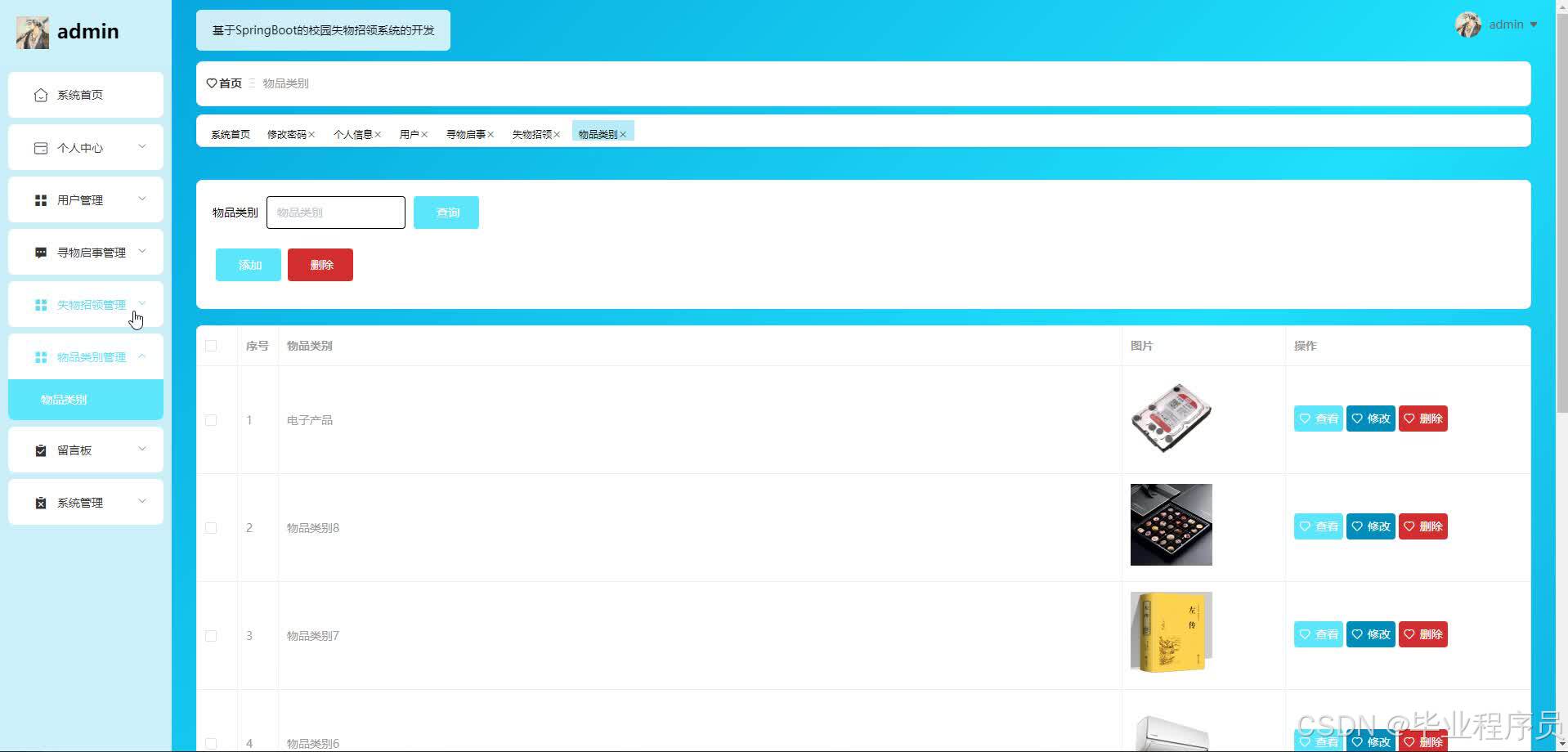
Task: Click the 序号 column header
Action: click(x=258, y=346)
